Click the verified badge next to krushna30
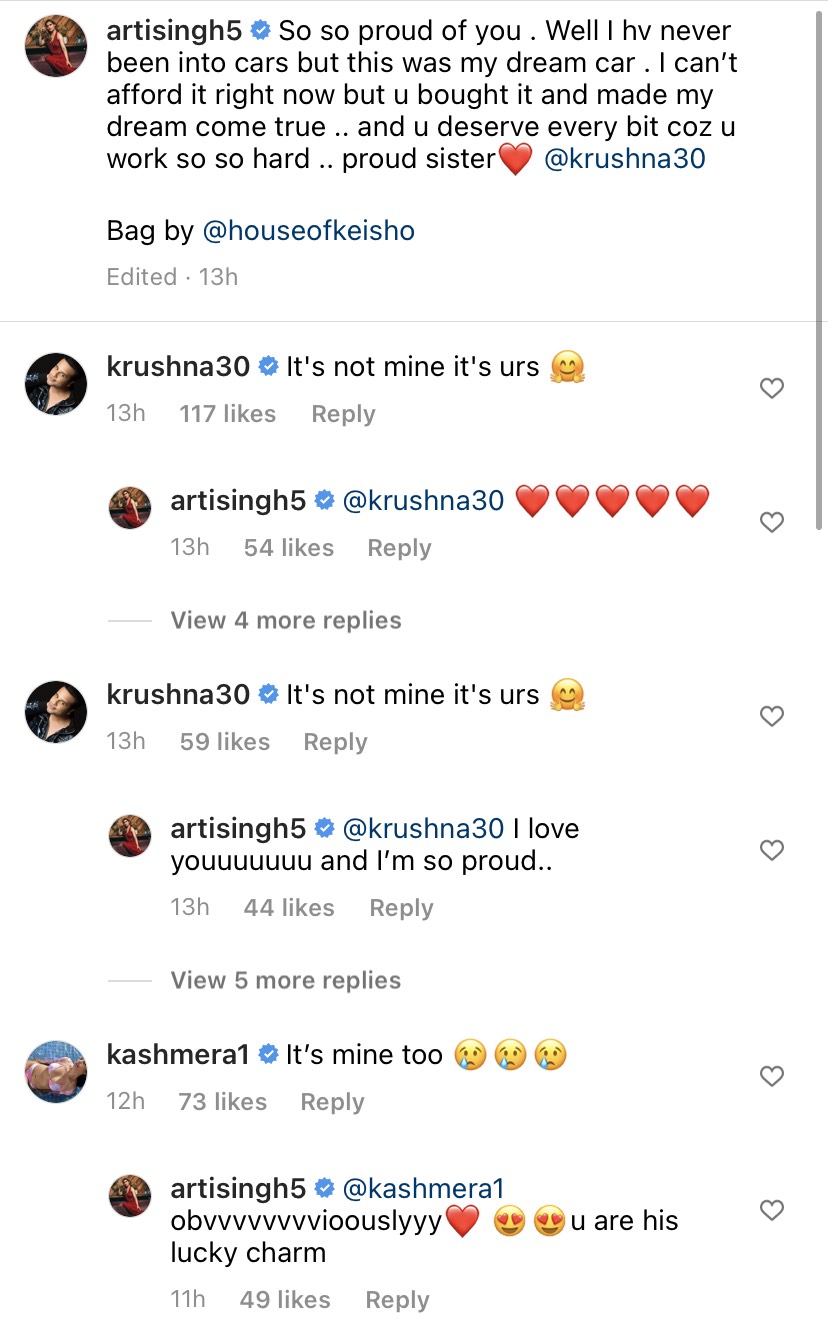 (266, 366)
